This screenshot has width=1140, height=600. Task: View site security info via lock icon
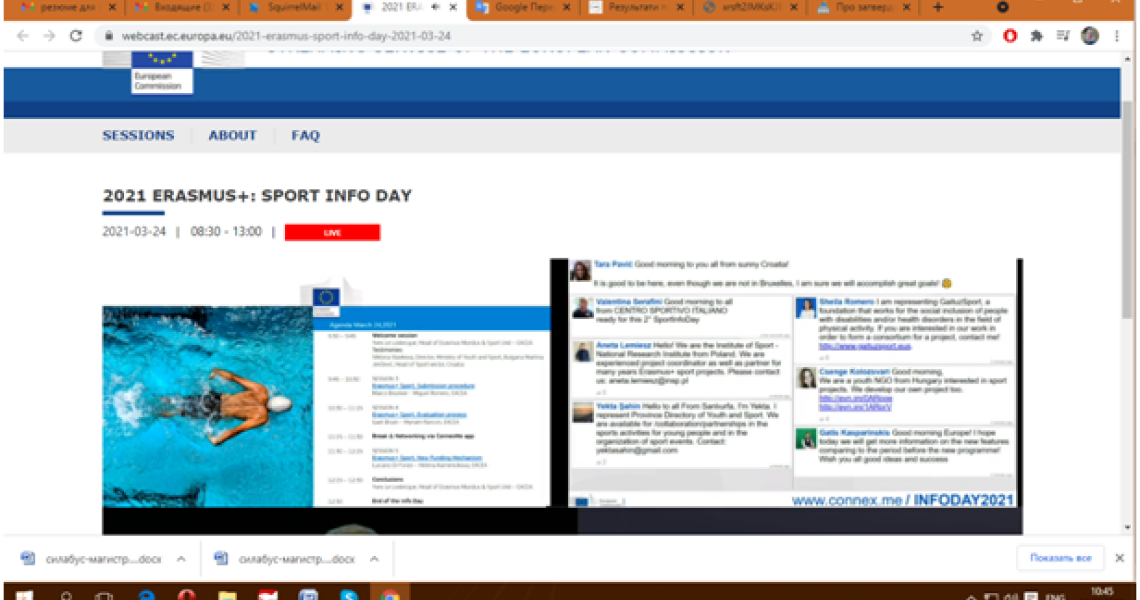pos(108,36)
